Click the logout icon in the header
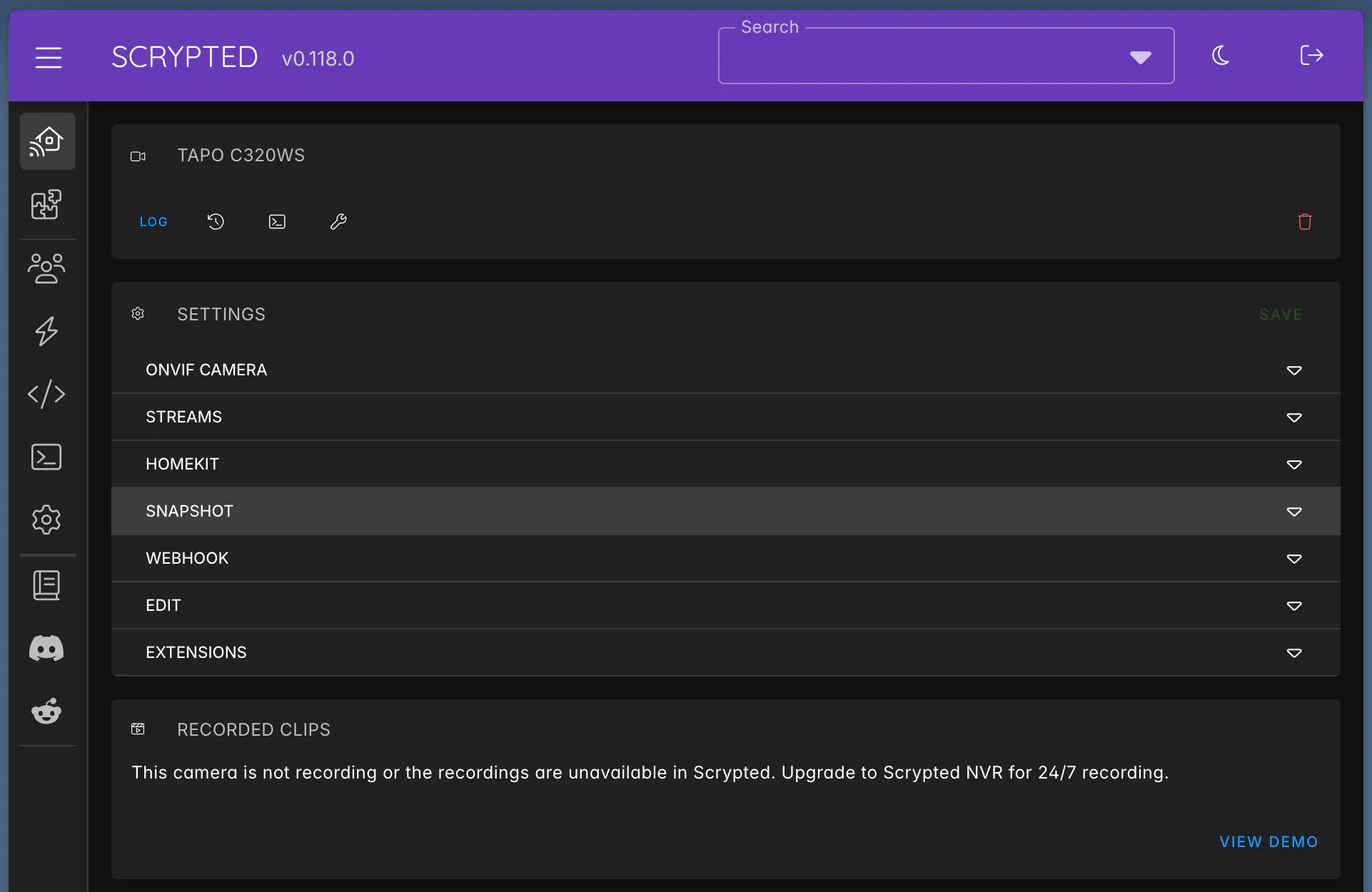1372x892 pixels. 1311,56
